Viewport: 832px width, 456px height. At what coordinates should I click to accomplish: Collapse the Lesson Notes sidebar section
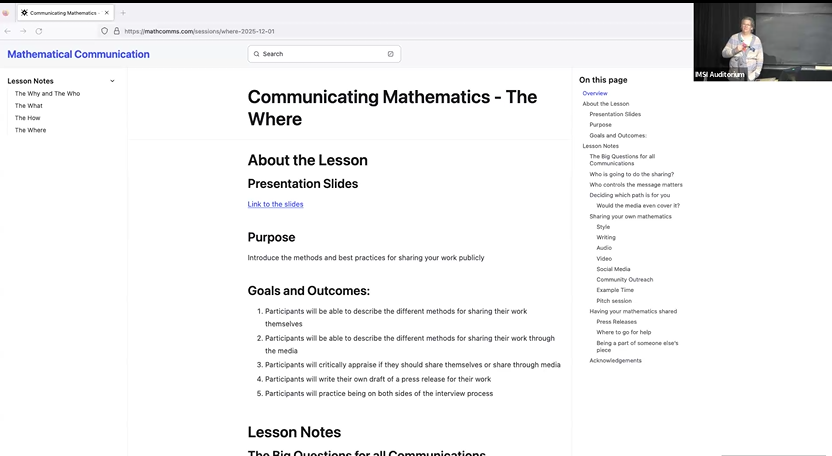tap(112, 81)
